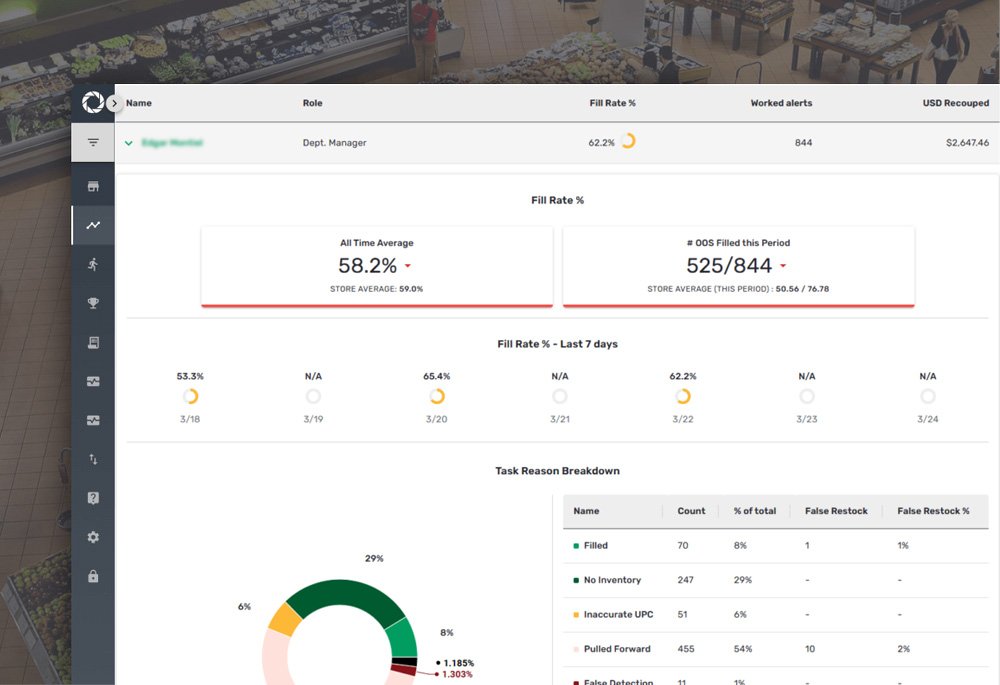1000x685 pixels.
Task: Select the trend line analytics icon
Action: [x=93, y=226]
